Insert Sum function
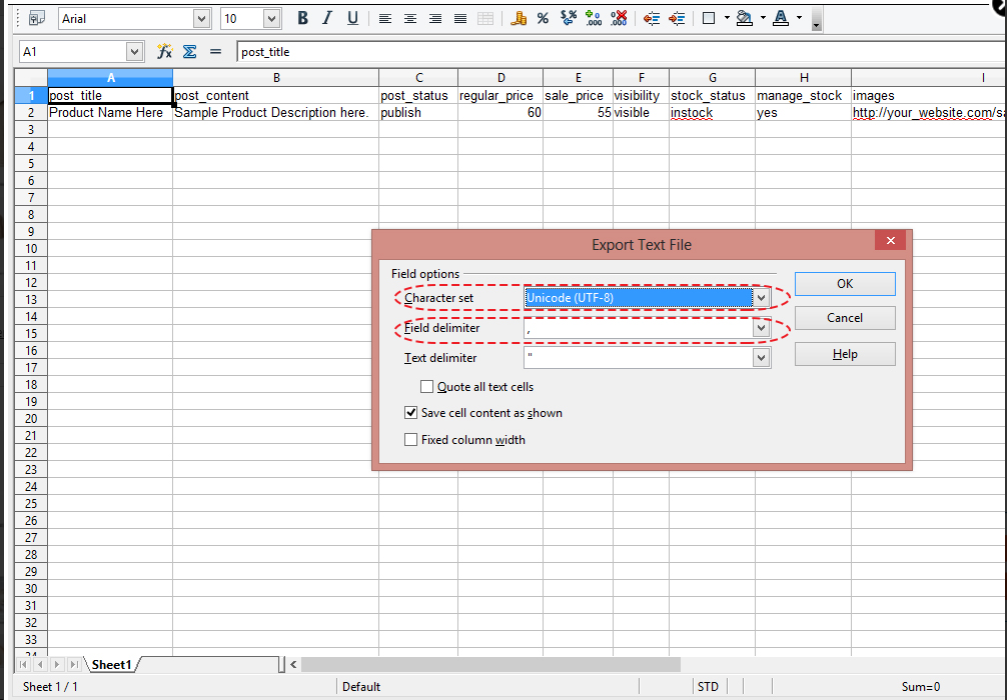The height and width of the screenshot is (700, 1007). [189, 51]
